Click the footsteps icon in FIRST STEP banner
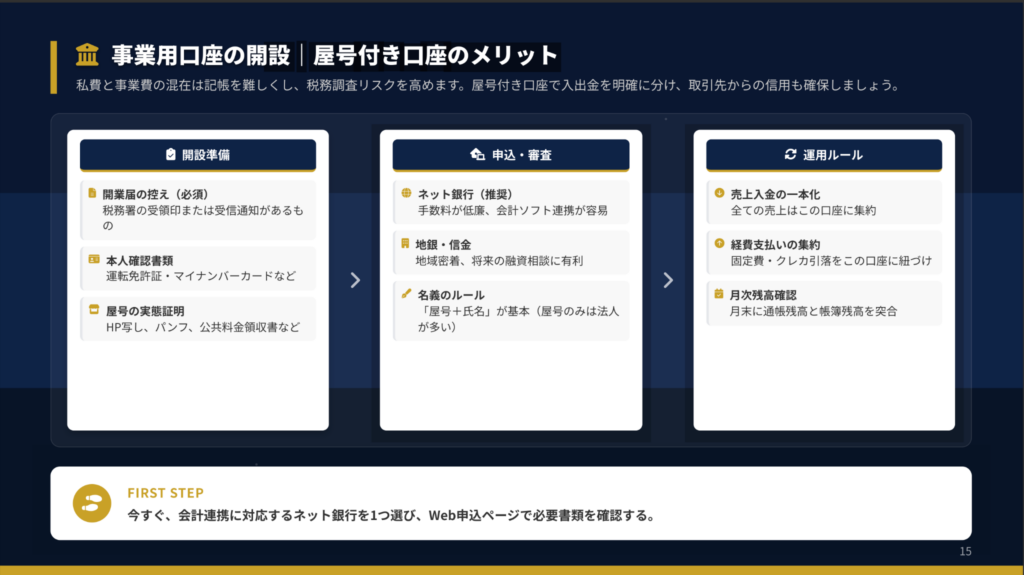 pyautogui.click(x=92, y=503)
